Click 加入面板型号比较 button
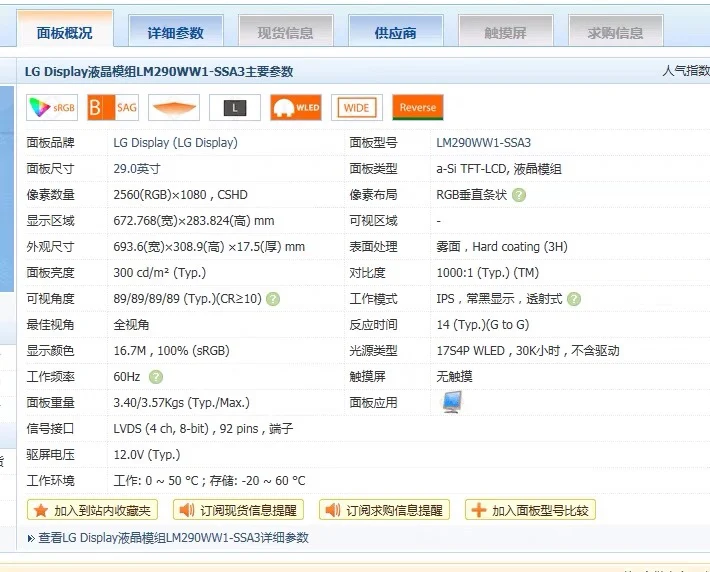Viewport: 710px width, 572px height. point(530,510)
